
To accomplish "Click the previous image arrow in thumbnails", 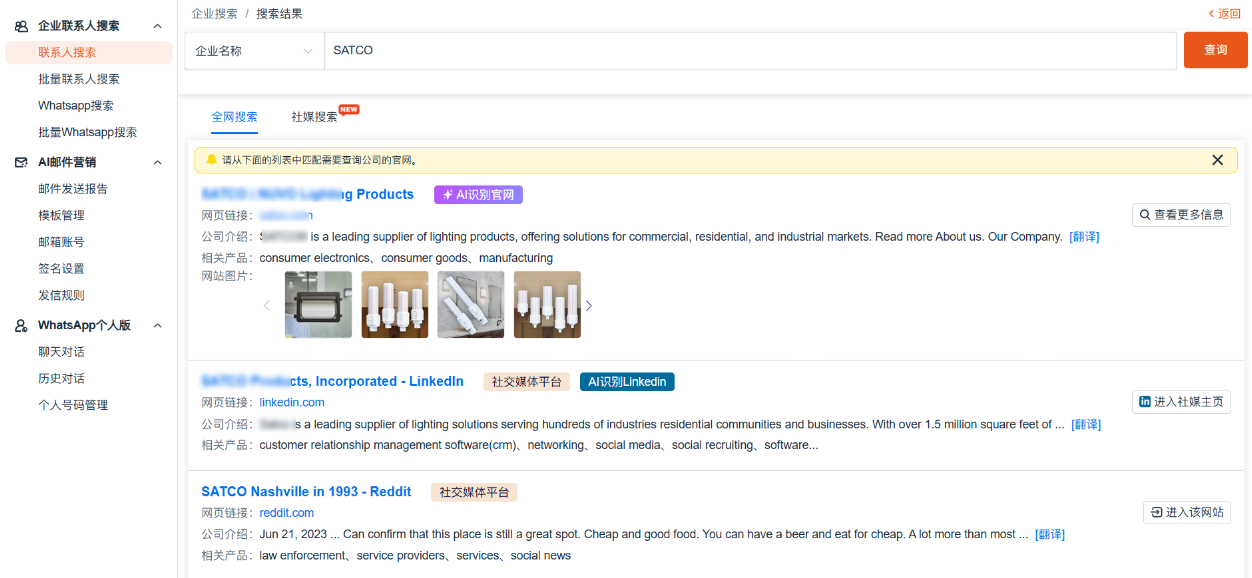I will click(267, 305).
